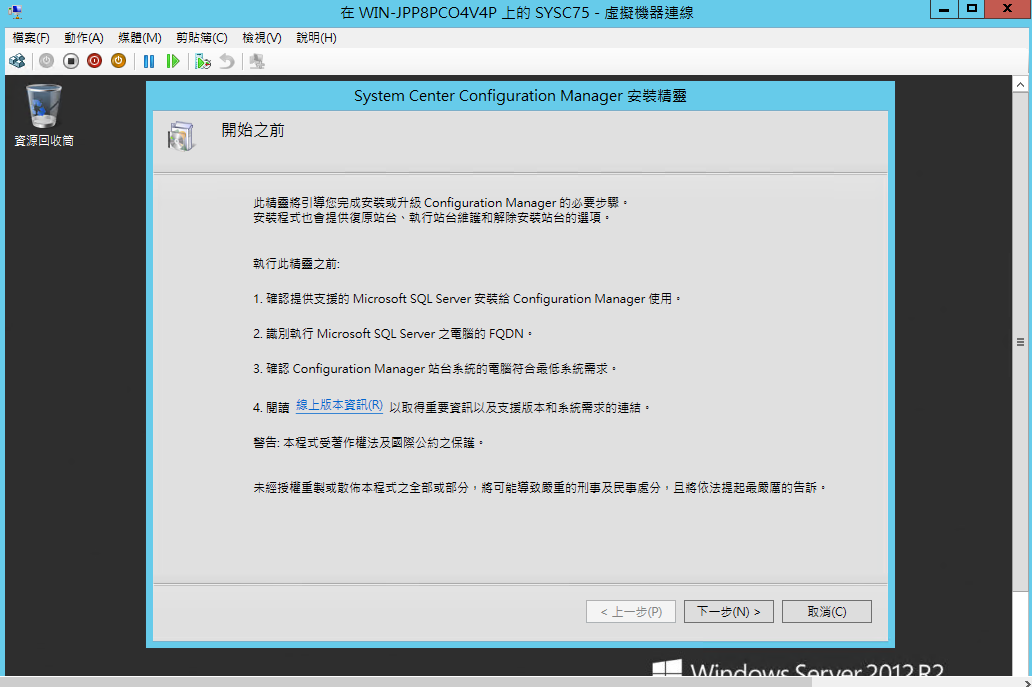
Task: Shut down the VM with the red power icon
Action: pos(94,61)
